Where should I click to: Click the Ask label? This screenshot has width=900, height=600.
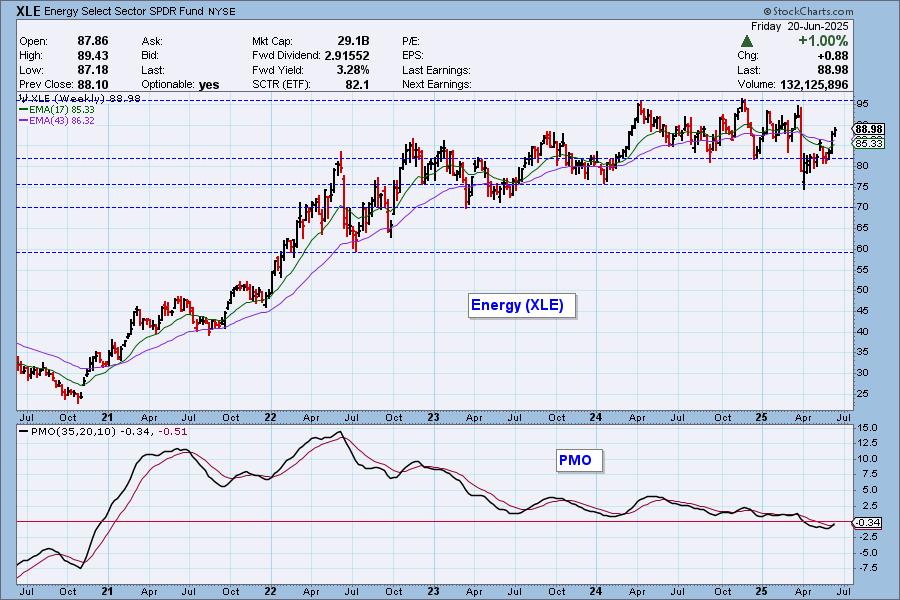coord(152,41)
